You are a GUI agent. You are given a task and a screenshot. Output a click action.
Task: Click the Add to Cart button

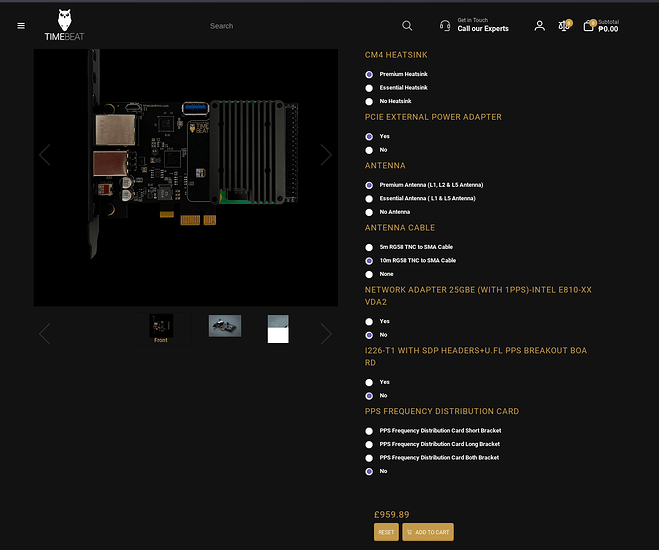428,532
